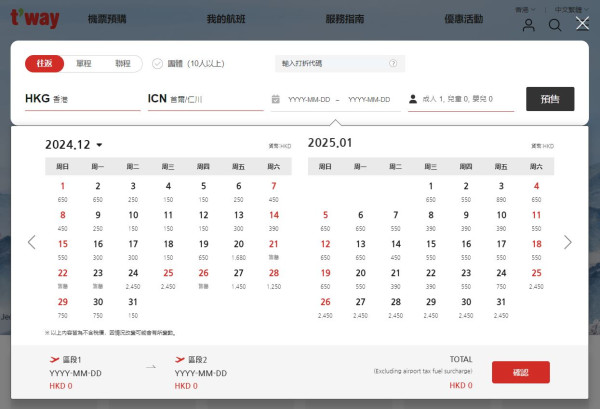The width and height of the screenshot is (600, 409).
Task: Click the calendar icon by date field
Action: point(276,99)
